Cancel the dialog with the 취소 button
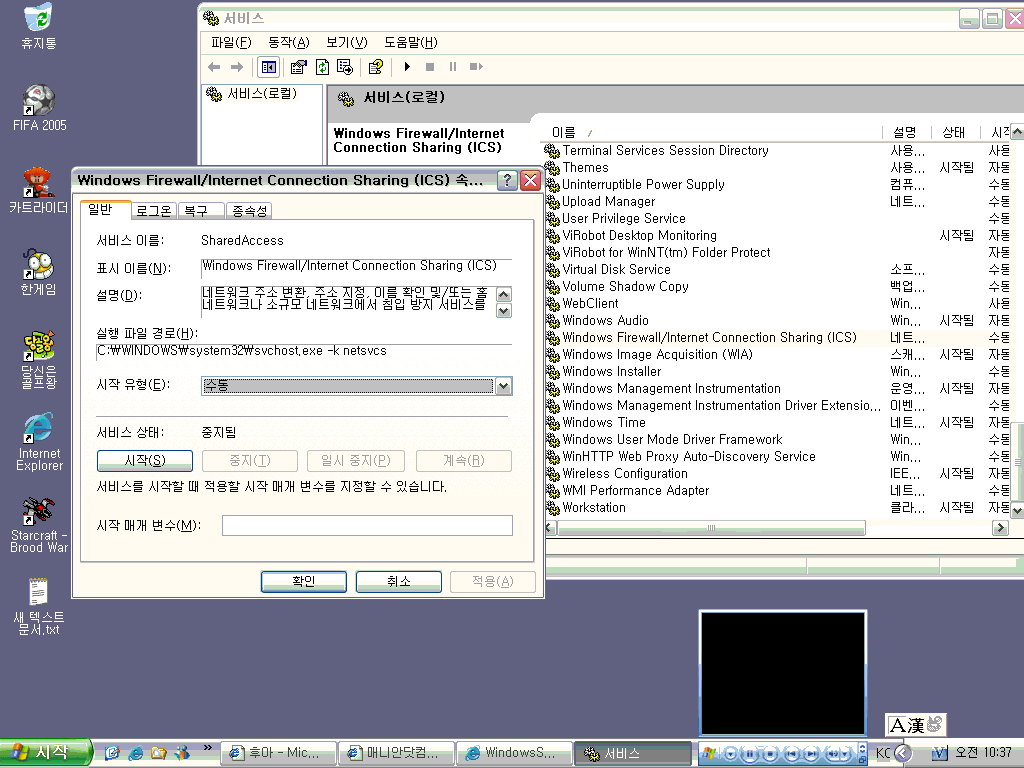The width and height of the screenshot is (1024, 768). point(398,581)
